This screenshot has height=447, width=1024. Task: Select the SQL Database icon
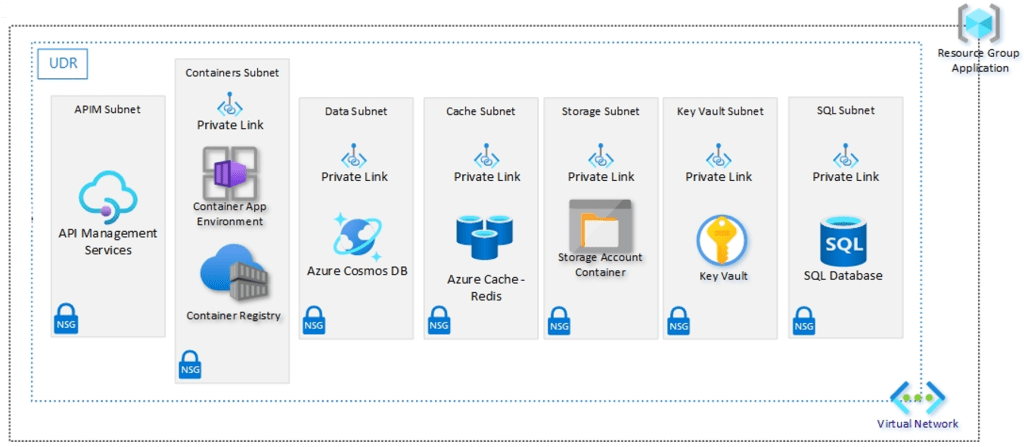843,241
